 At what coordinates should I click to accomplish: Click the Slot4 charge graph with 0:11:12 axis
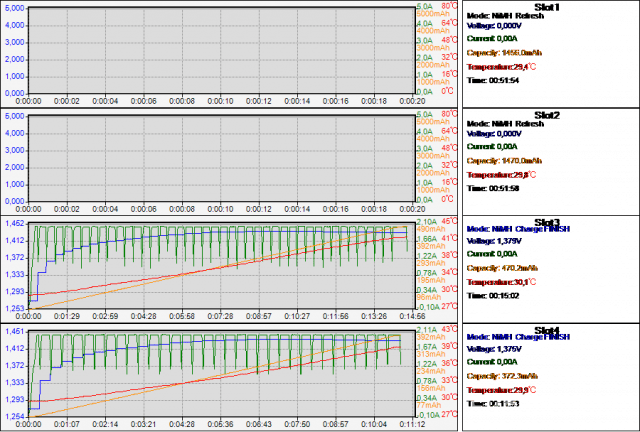tap(222, 374)
